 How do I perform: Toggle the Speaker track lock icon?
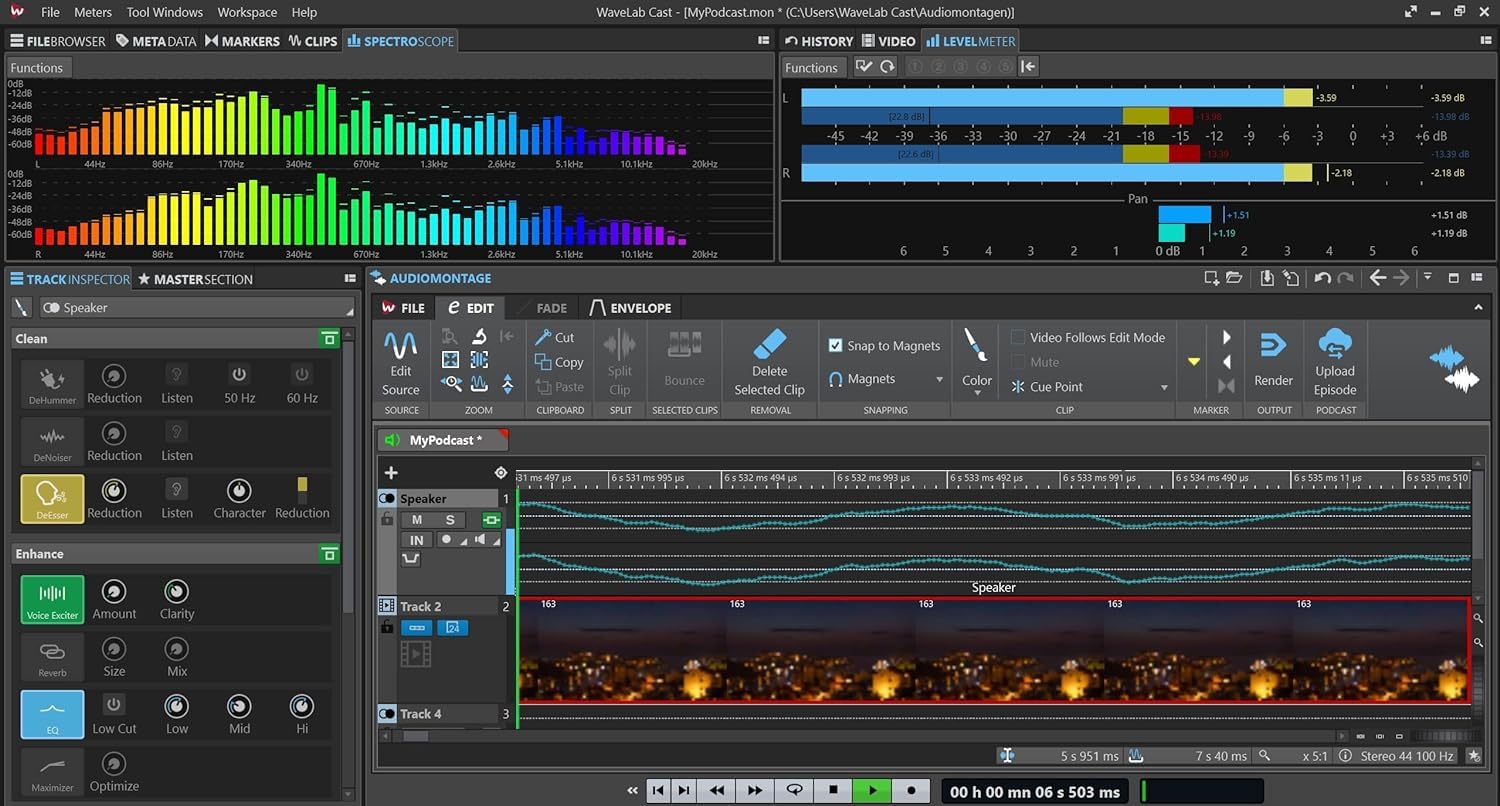(x=386, y=520)
